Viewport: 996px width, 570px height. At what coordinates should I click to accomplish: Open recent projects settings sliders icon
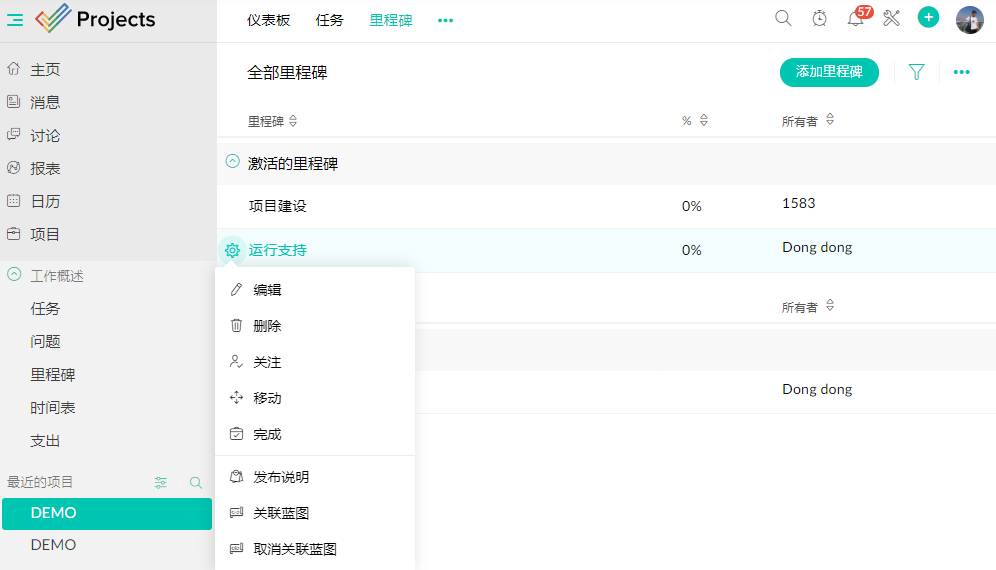coord(161,482)
